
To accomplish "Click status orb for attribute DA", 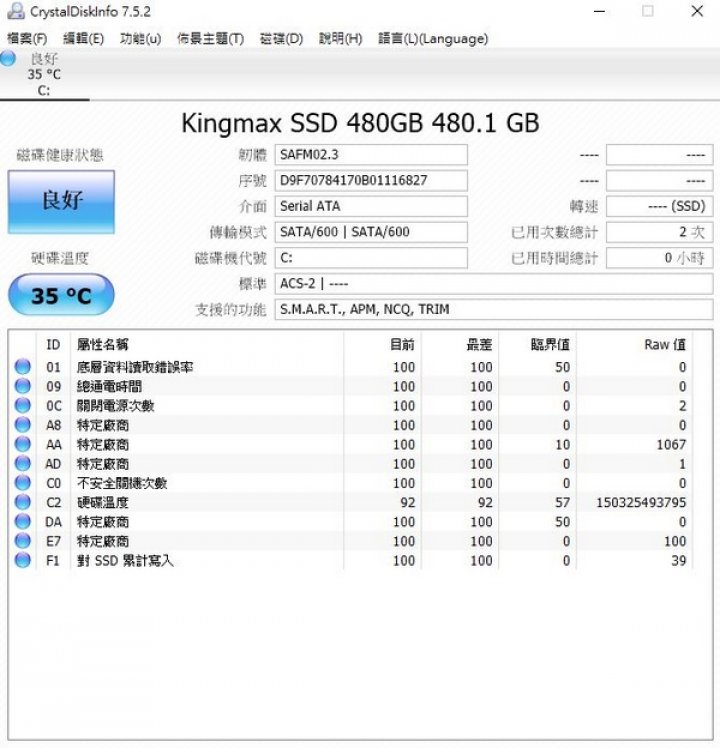I will pos(22,521).
